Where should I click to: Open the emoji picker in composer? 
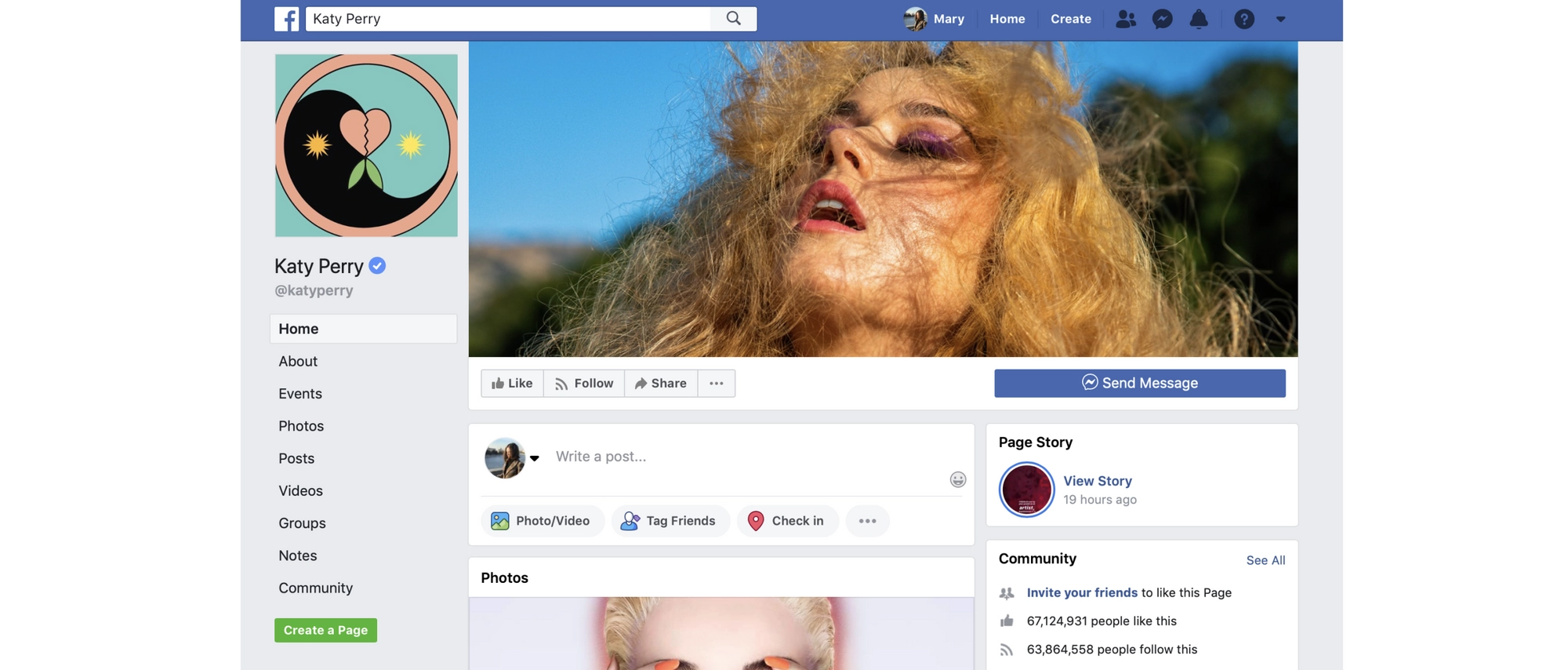coord(958,479)
